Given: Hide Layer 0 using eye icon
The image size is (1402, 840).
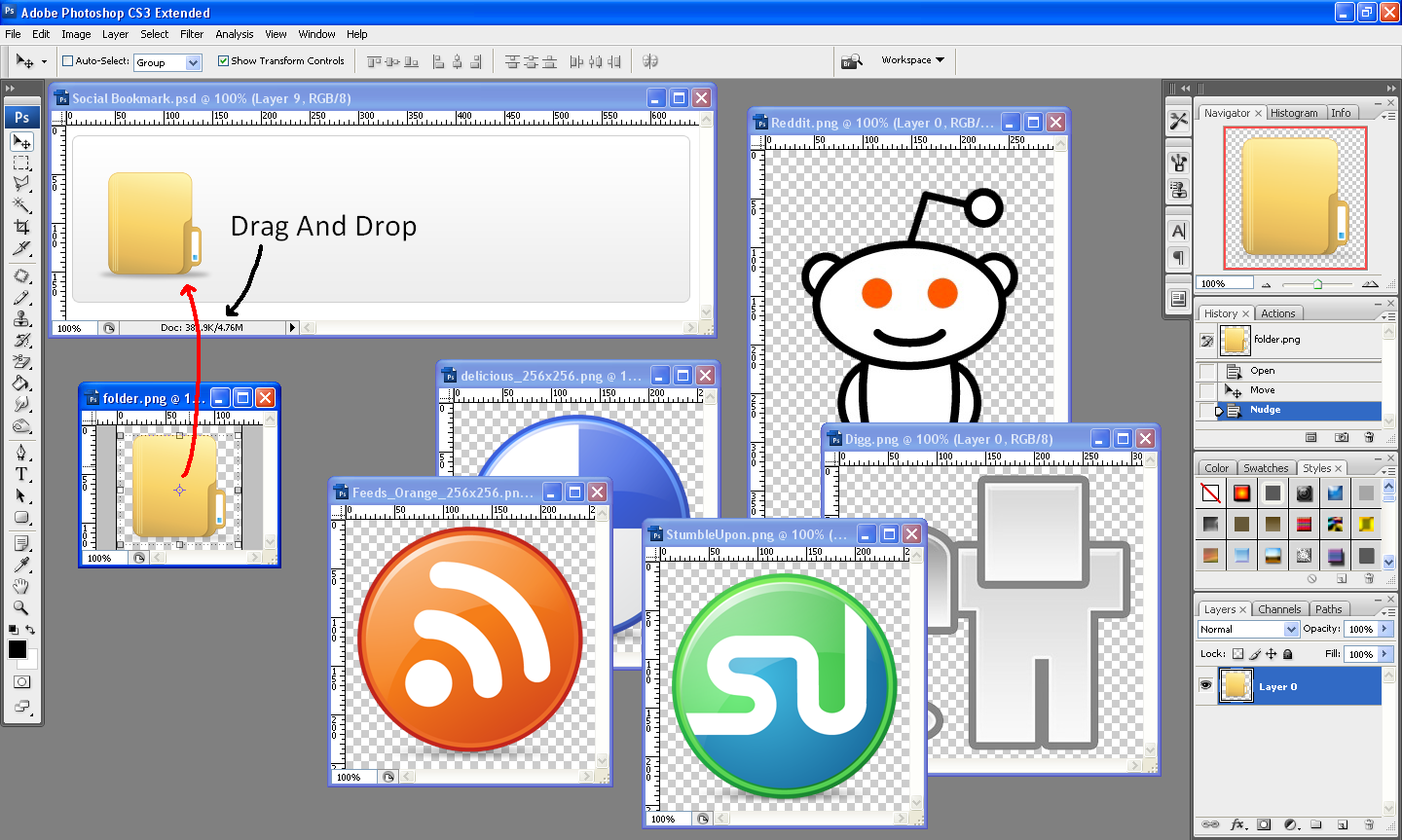Looking at the screenshot, I should [1206, 686].
